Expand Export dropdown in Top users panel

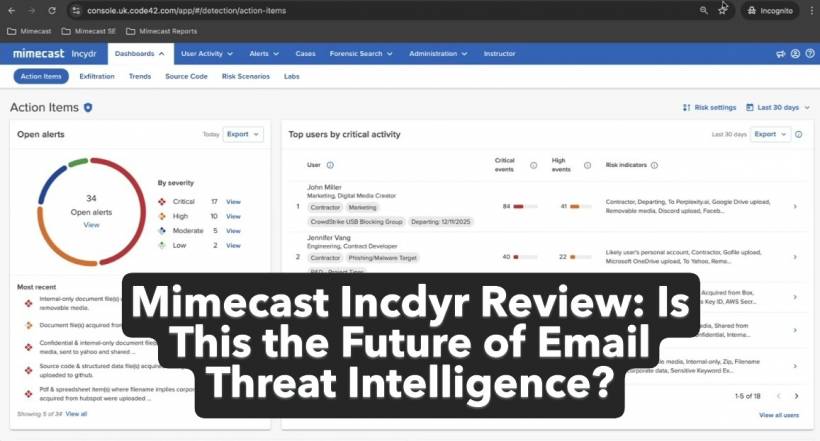[x=771, y=133]
